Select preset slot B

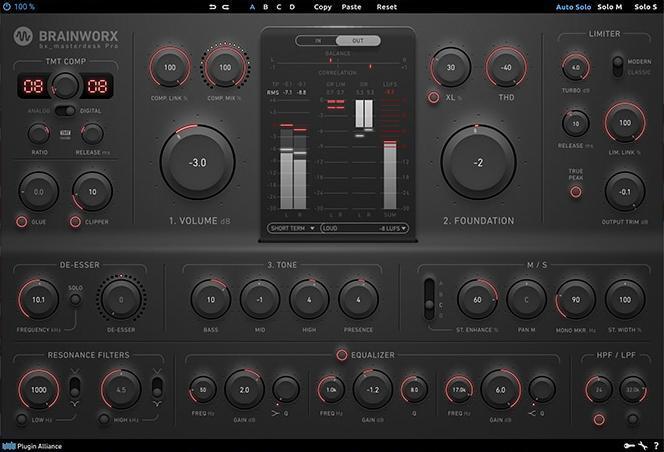coord(265,7)
